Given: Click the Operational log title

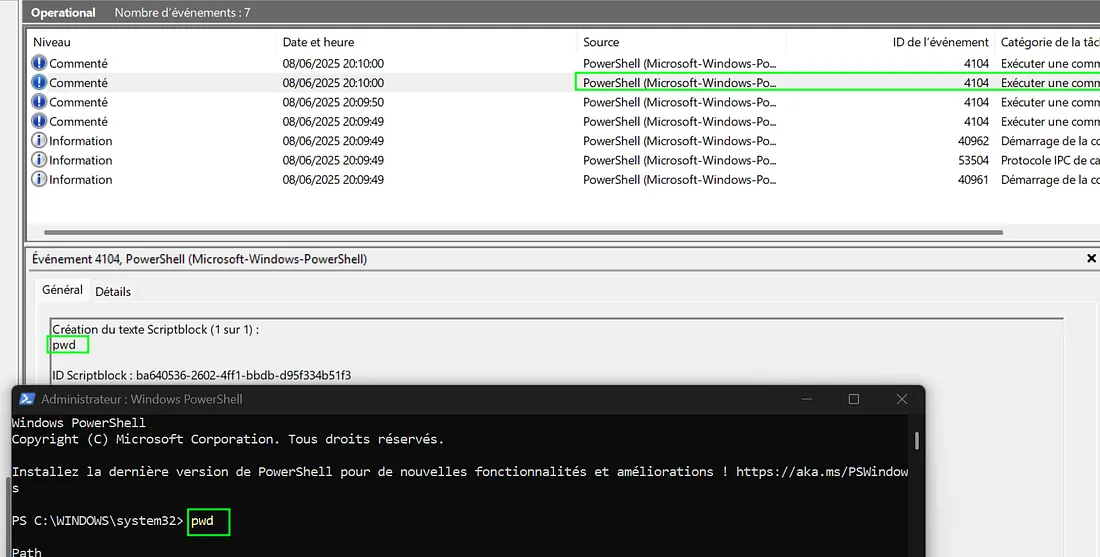Looking at the screenshot, I should click(63, 13).
